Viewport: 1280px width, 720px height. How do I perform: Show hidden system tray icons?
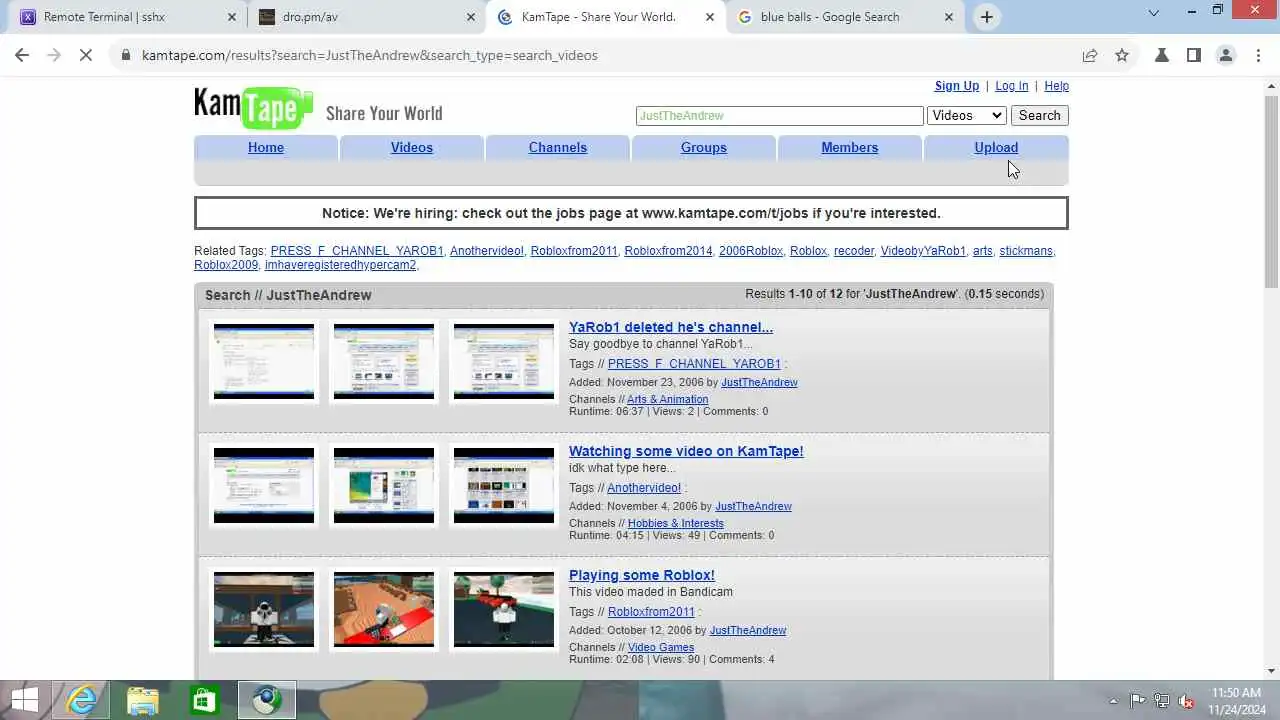pyautogui.click(x=1113, y=701)
